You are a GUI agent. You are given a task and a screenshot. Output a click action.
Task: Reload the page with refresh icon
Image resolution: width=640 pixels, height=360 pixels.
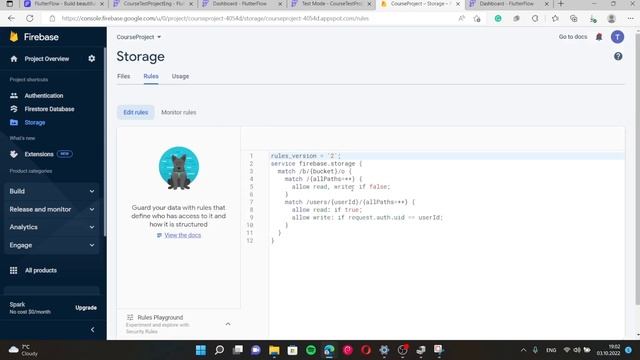(30, 18)
